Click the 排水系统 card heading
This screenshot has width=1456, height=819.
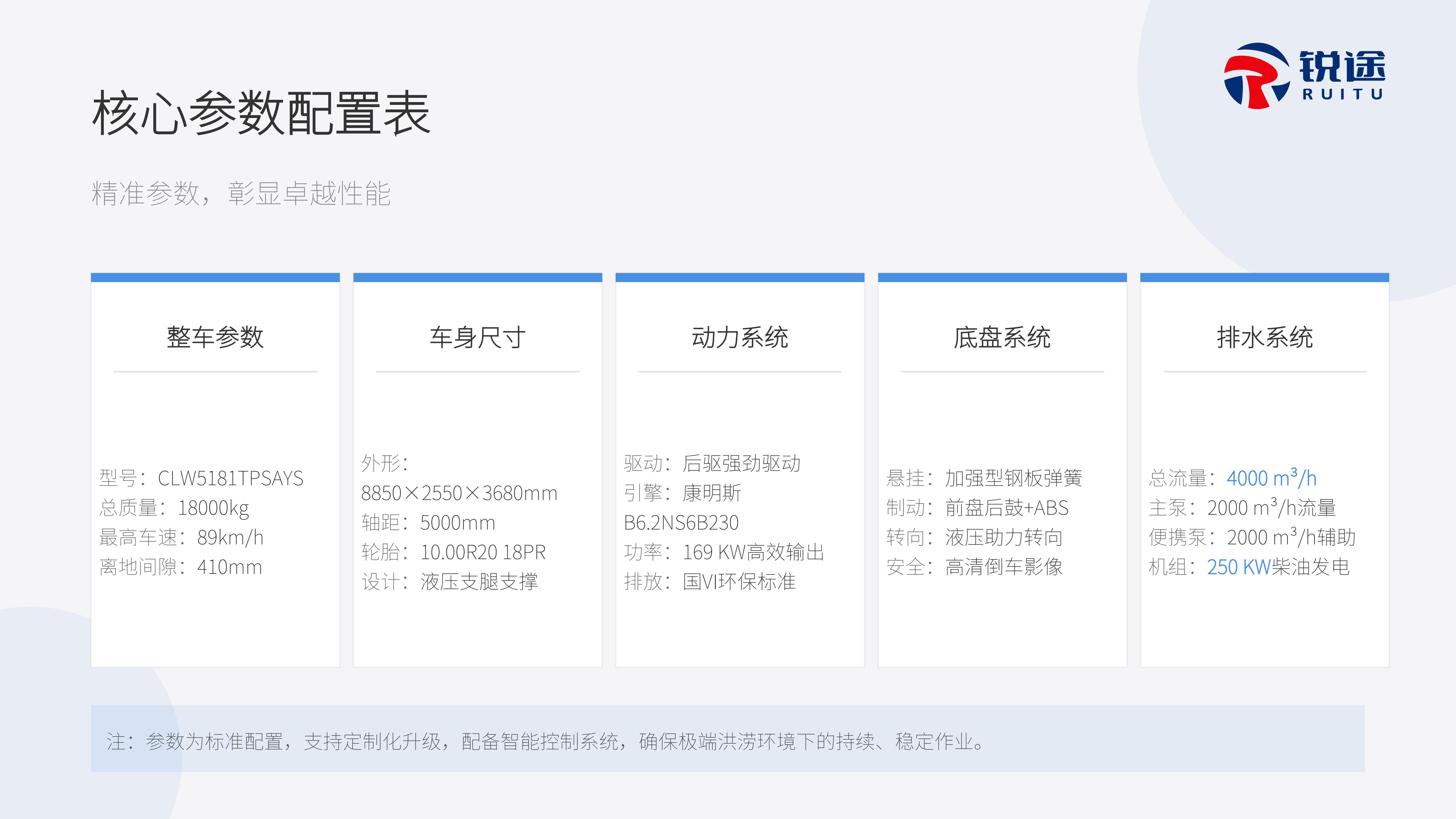(1264, 338)
